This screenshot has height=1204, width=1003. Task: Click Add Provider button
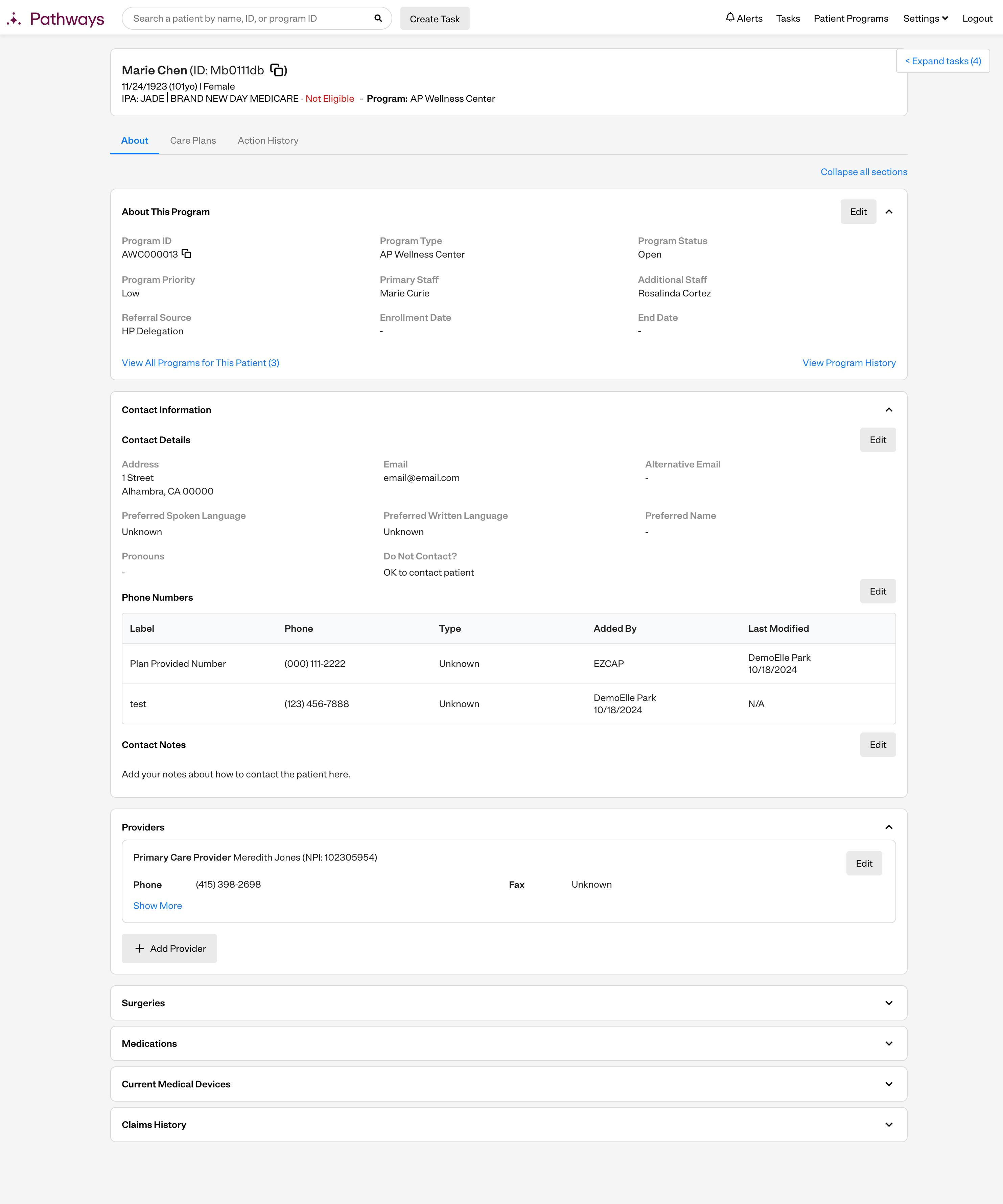169,948
